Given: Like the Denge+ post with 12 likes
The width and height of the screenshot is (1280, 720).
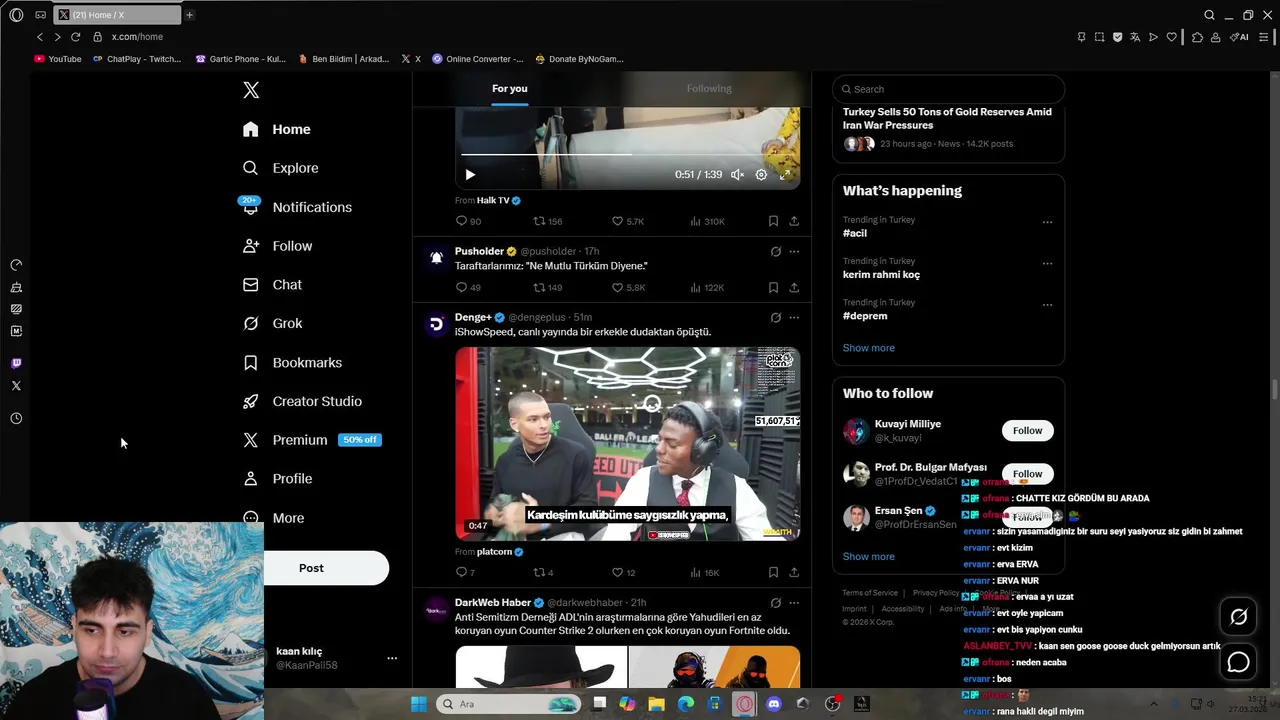Looking at the screenshot, I should [x=623, y=573].
